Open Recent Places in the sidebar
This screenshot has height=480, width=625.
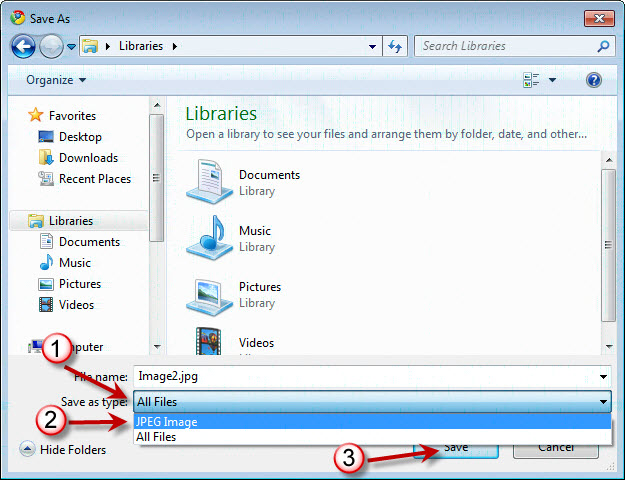click(x=94, y=179)
